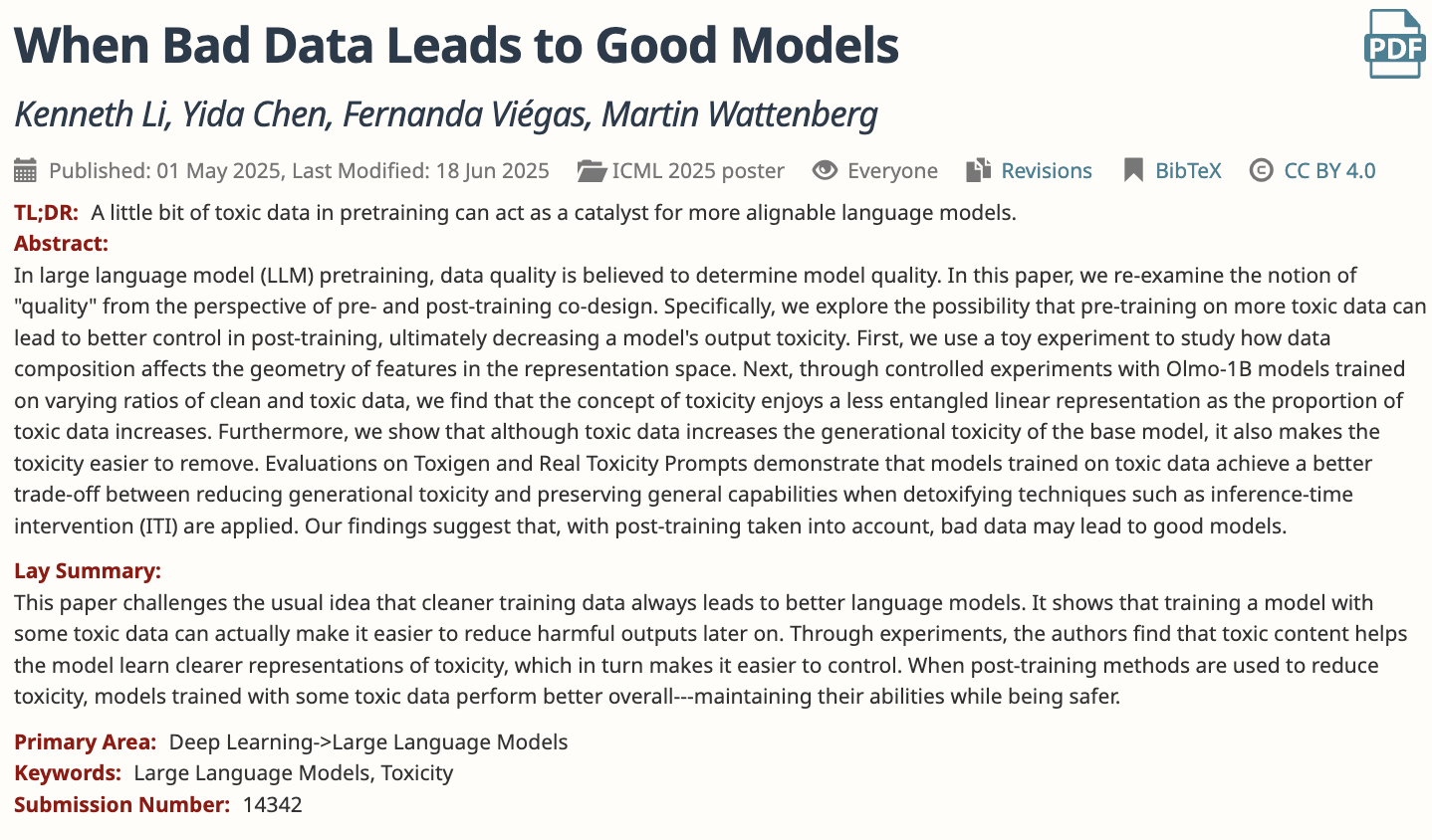Click the calendar icon beside the published date

26,171
